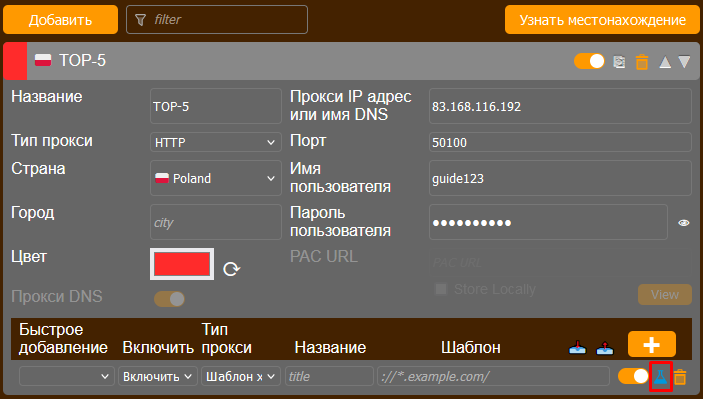Toggle the pattern row enable switch
Viewport: 703px width, 399px height.
click(x=633, y=376)
